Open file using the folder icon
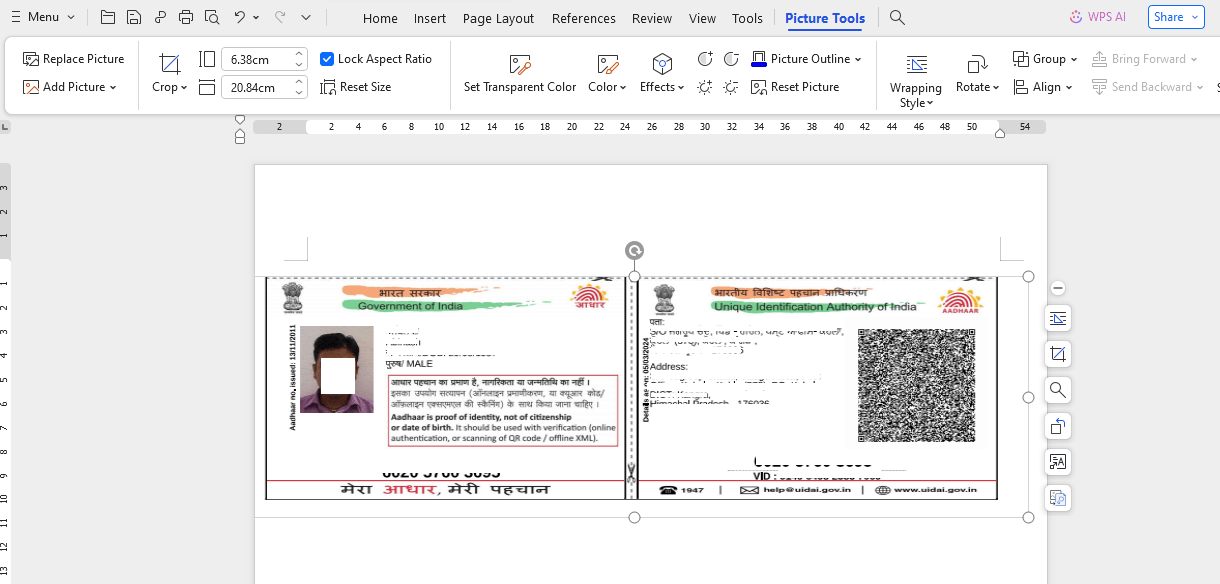Screen dimensions: 1220x584 pyautogui.click(x=108, y=17)
